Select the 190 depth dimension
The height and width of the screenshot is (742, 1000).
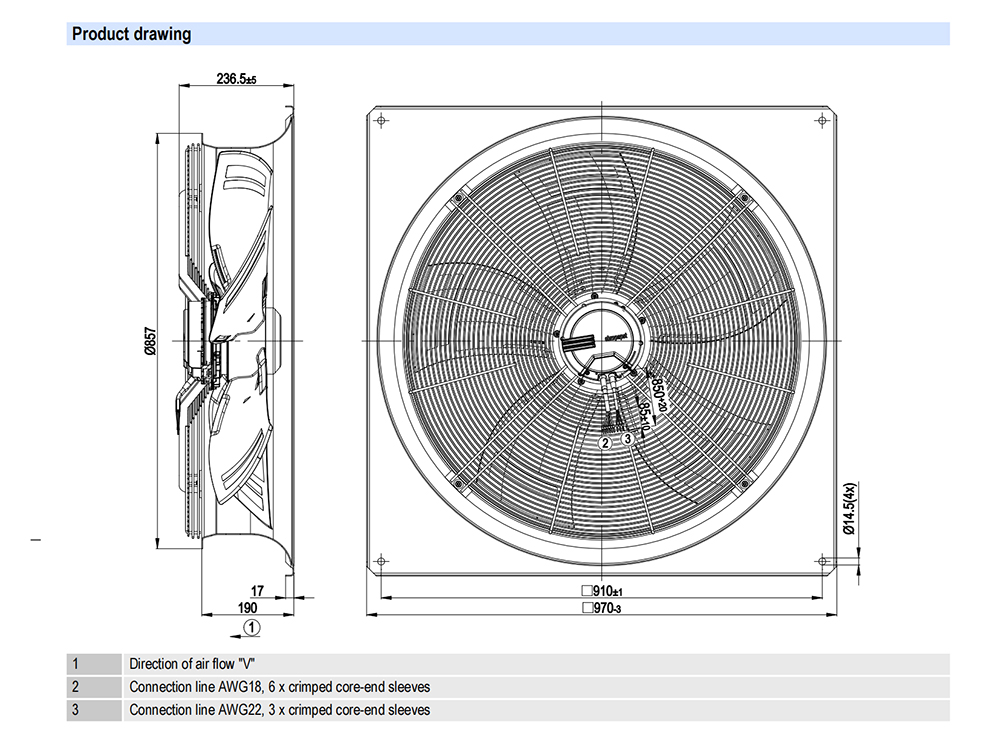[x=247, y=608]
